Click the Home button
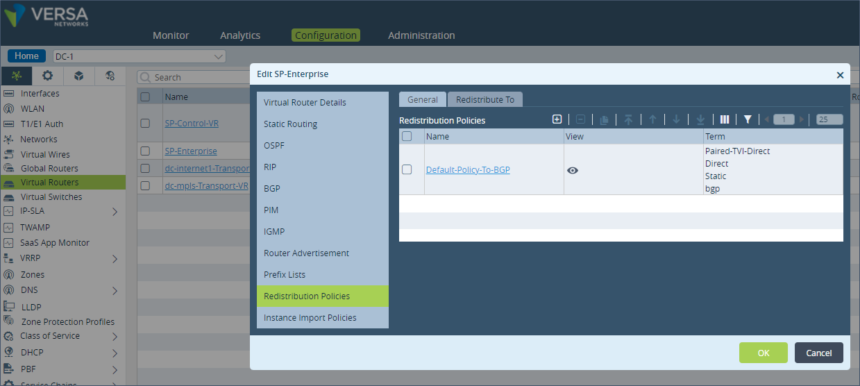860x386 pixels. (27, 56)
